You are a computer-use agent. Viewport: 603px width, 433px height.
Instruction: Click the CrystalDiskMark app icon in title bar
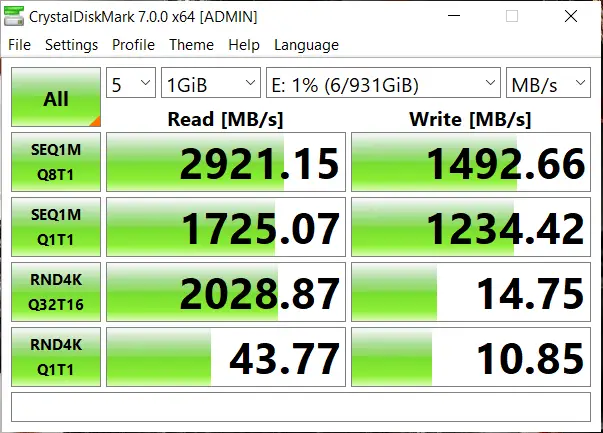tap(14, 16)
